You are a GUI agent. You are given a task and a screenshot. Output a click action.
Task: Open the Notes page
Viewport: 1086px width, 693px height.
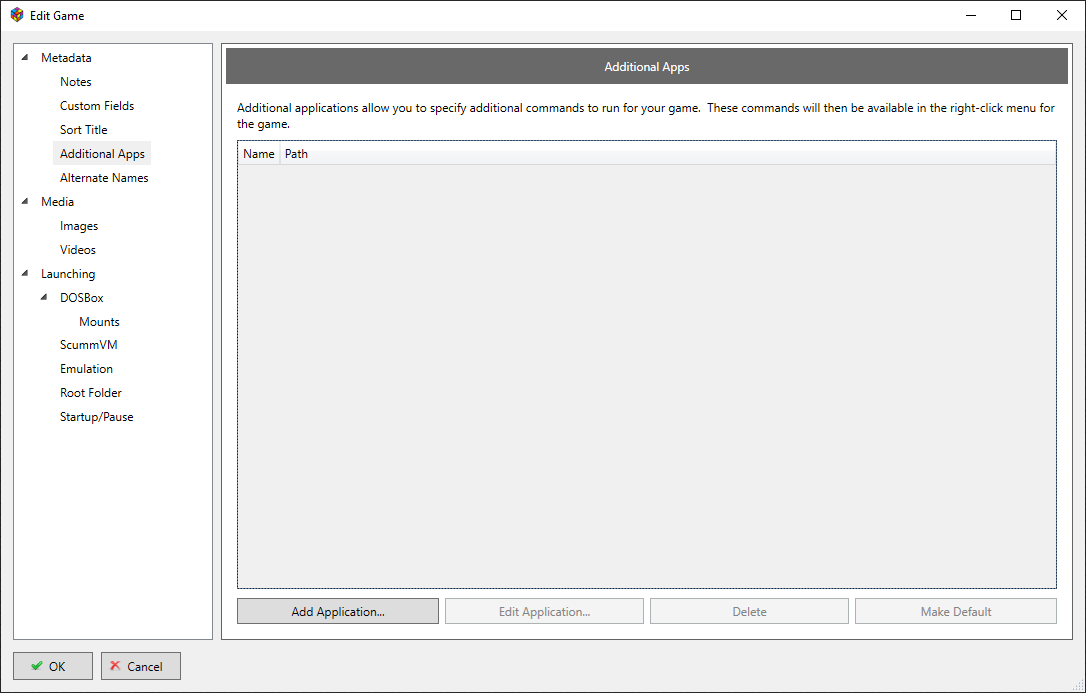[75, 82]
